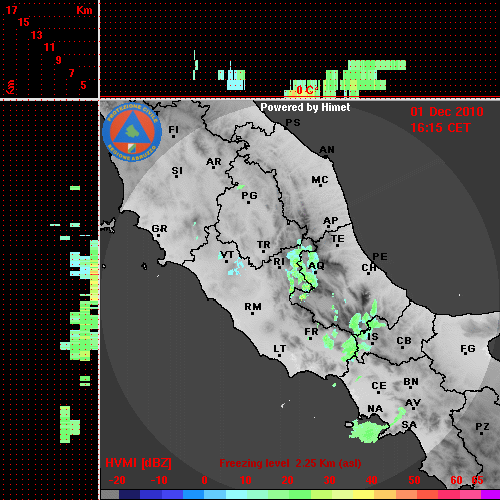
Task: Click the 'Powered by Himet' text
Action: tap(305, 107)
